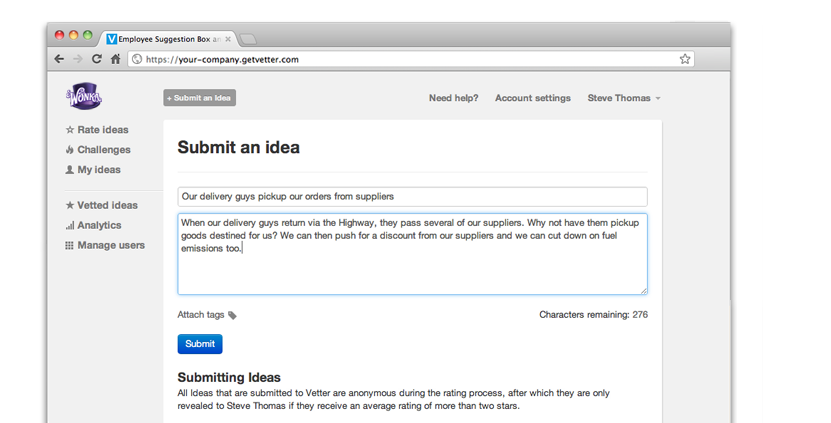This screenshot has height=423, width=831.
Task: Click the blue Submit button
Action: tap(200, 344)
